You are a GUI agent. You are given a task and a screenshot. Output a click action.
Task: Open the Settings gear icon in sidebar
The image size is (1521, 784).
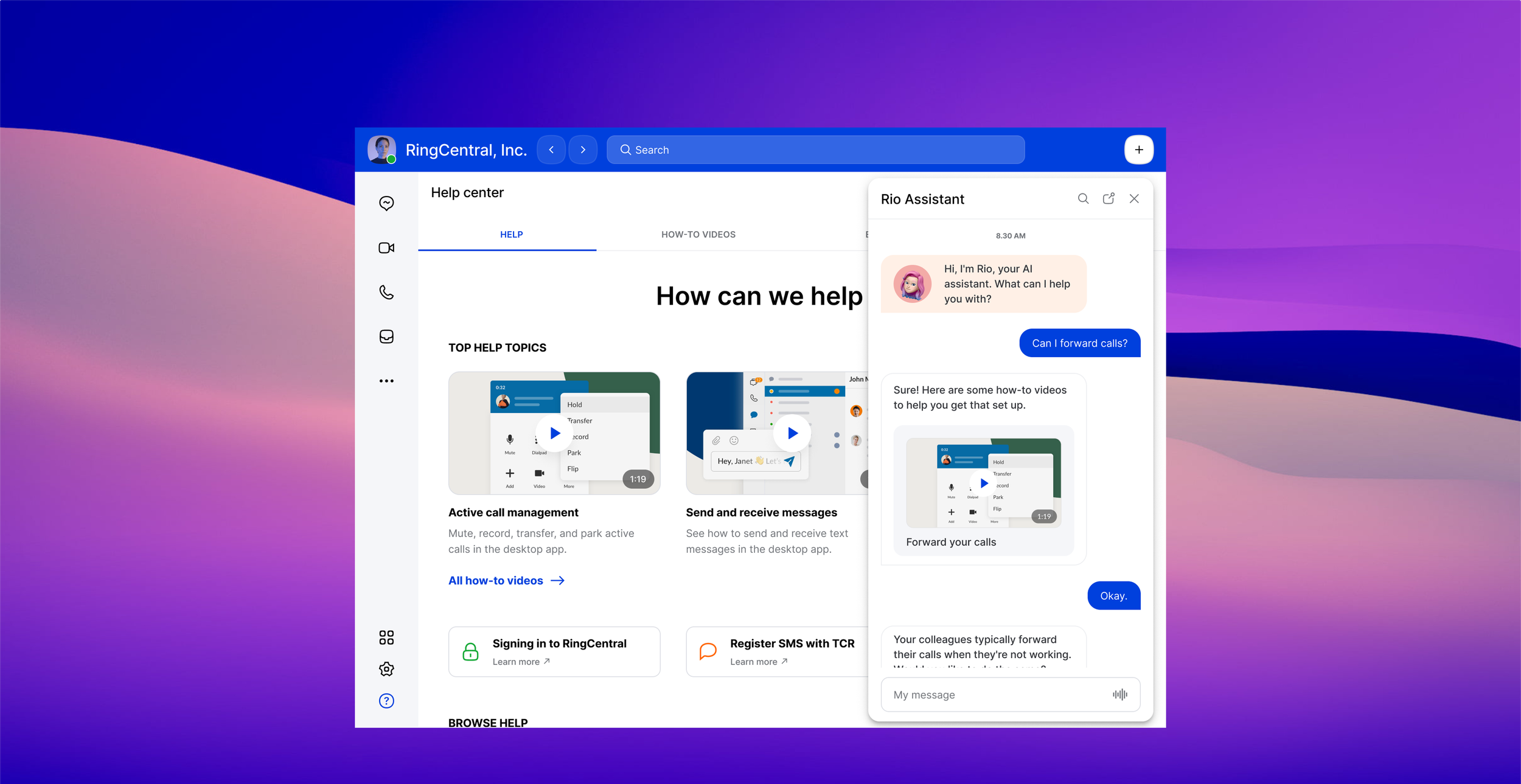[x=386, y=669]
